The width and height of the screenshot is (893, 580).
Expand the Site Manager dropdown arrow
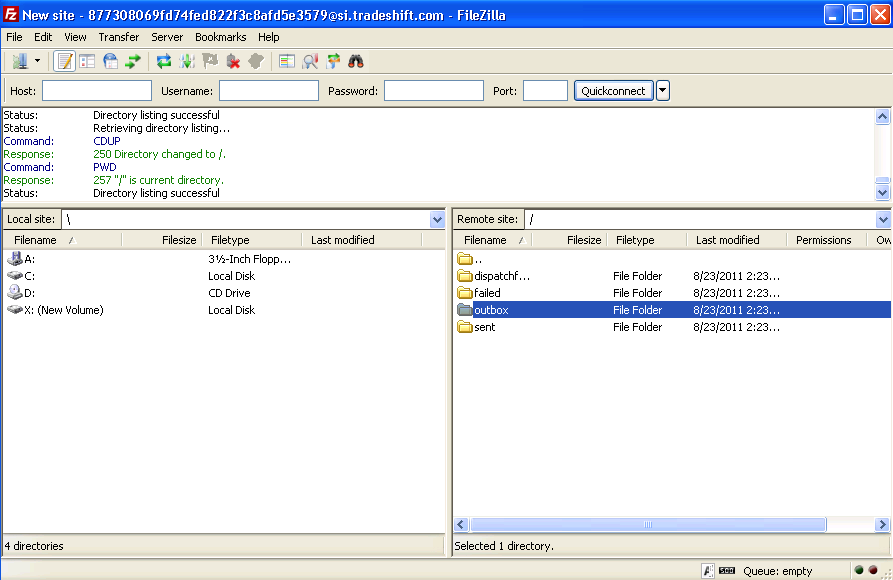point(37,61)
